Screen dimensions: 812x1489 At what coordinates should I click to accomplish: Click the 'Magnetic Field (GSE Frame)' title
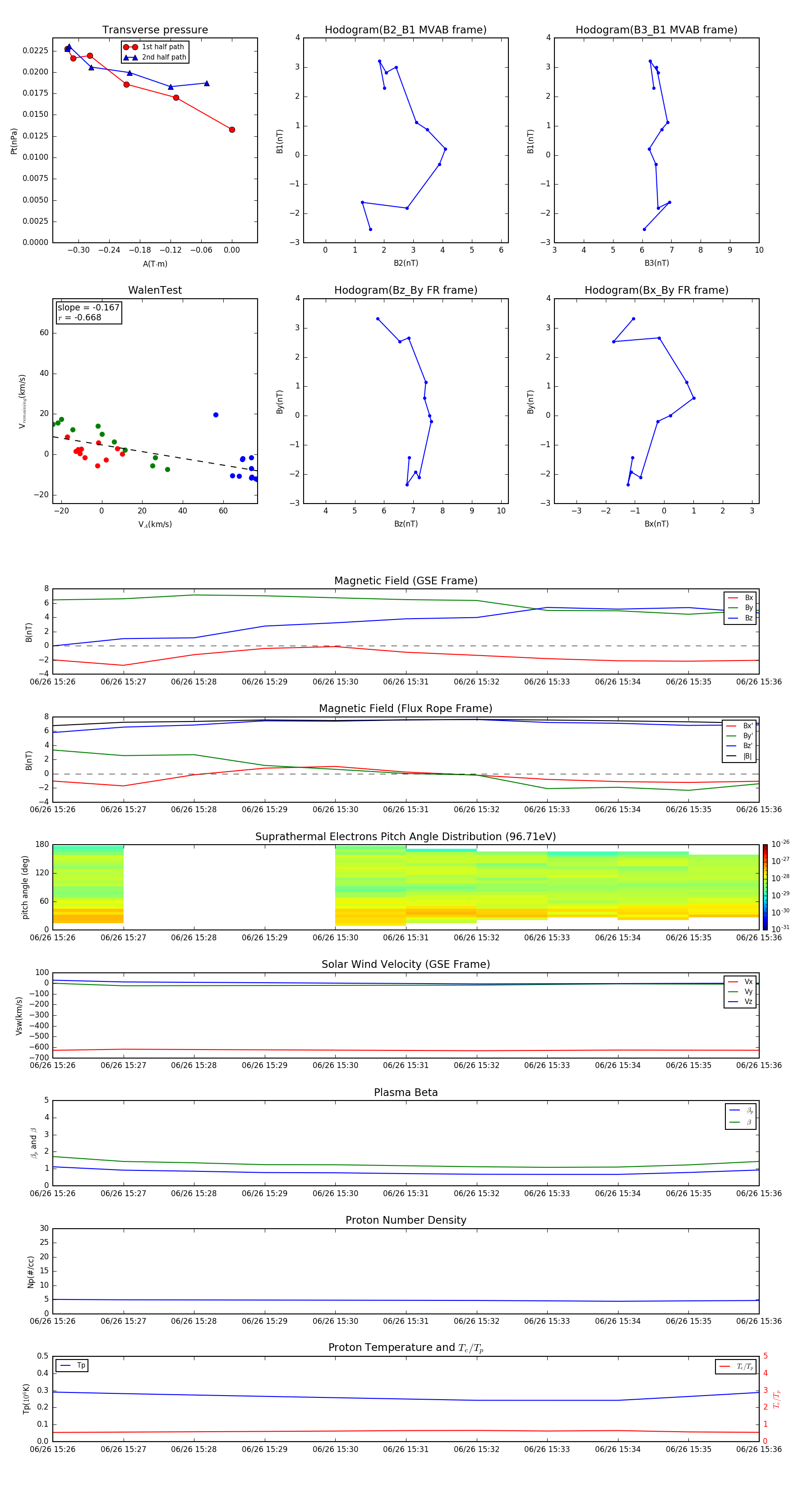click(x=406, y=581)
